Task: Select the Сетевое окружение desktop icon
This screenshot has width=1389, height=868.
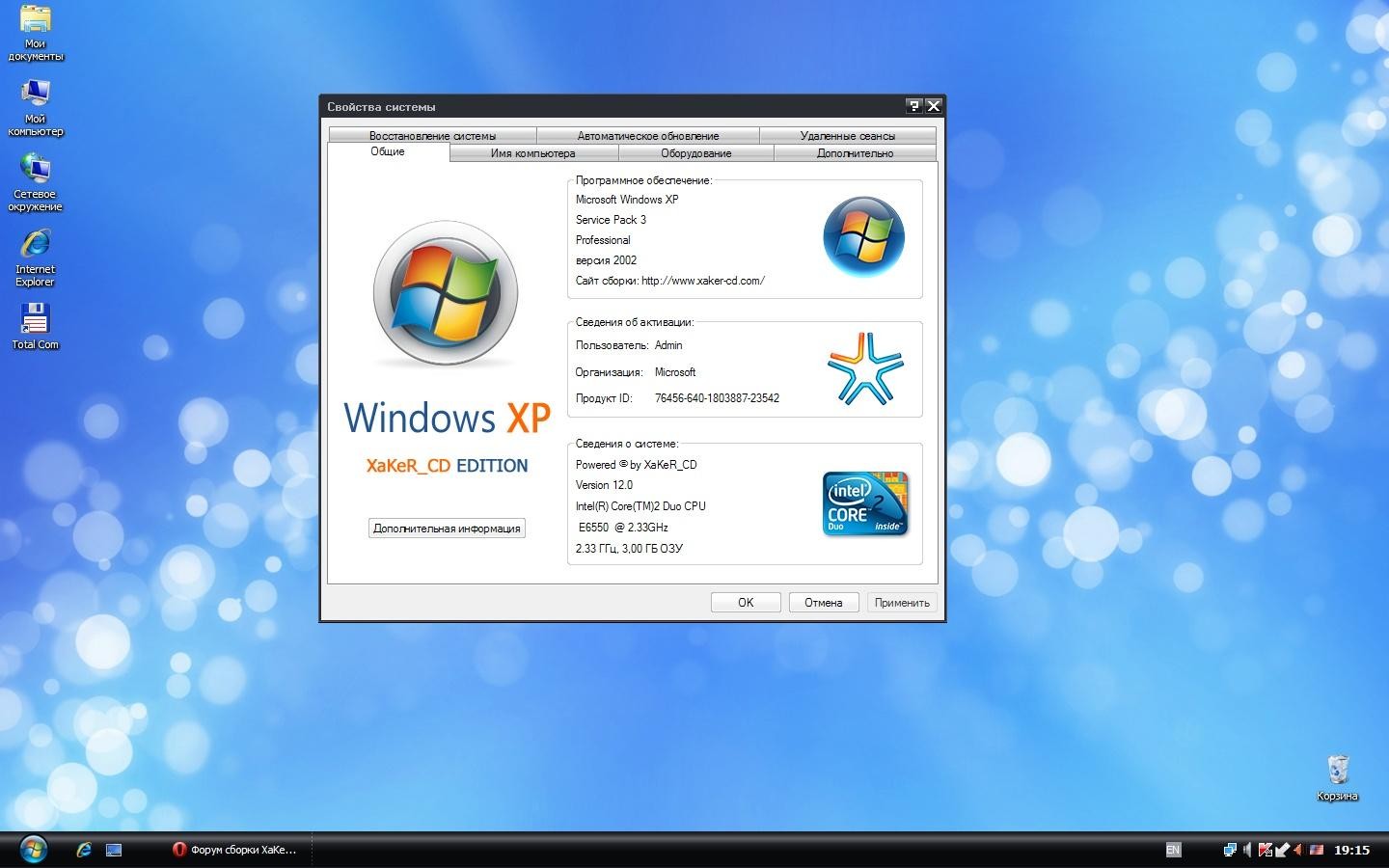Action: 36,182
